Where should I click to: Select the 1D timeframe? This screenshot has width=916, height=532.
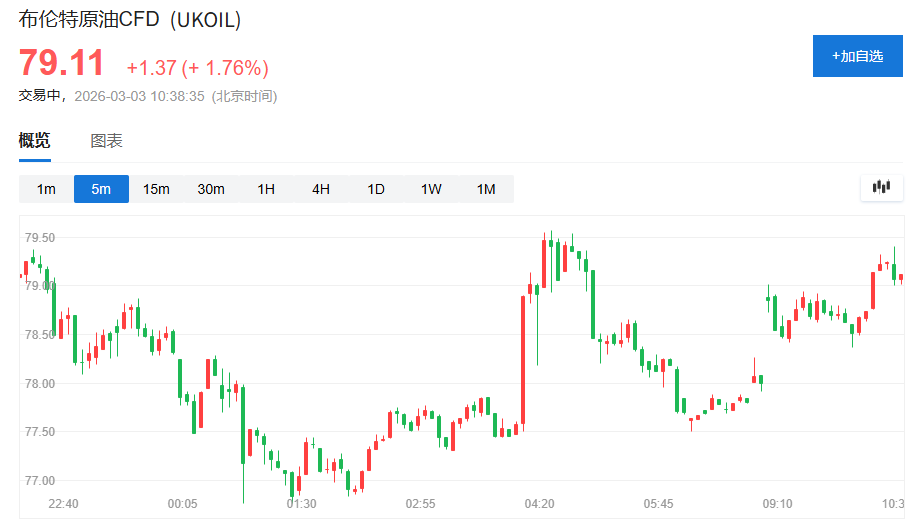point(376,189)
